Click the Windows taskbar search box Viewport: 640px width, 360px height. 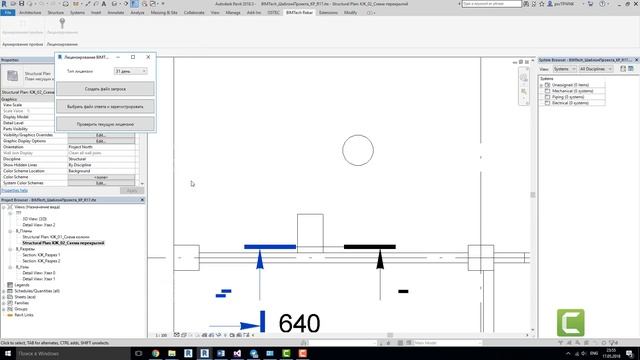click(73, 353)
